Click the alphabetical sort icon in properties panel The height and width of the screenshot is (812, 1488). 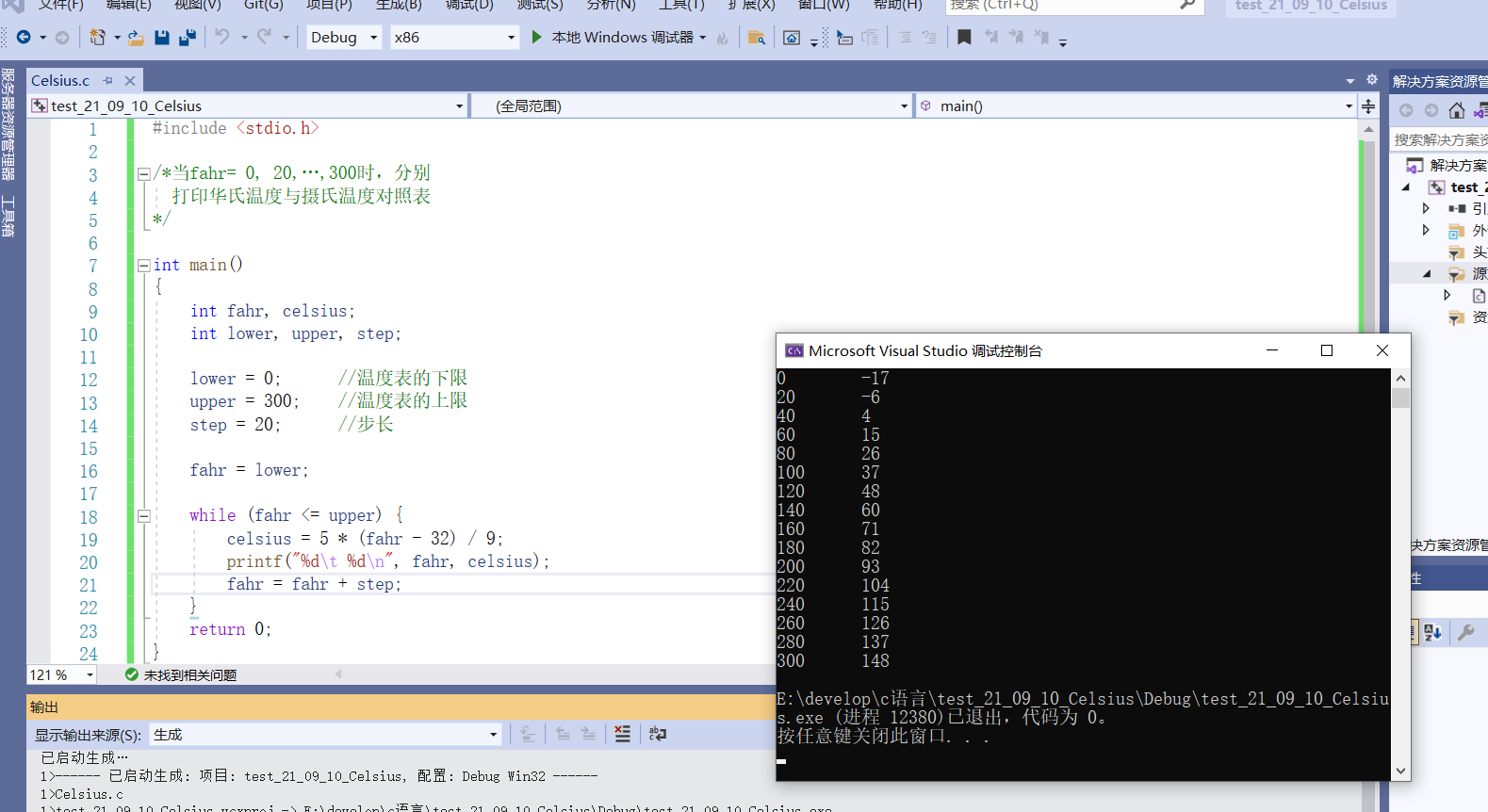(1432, 632)
